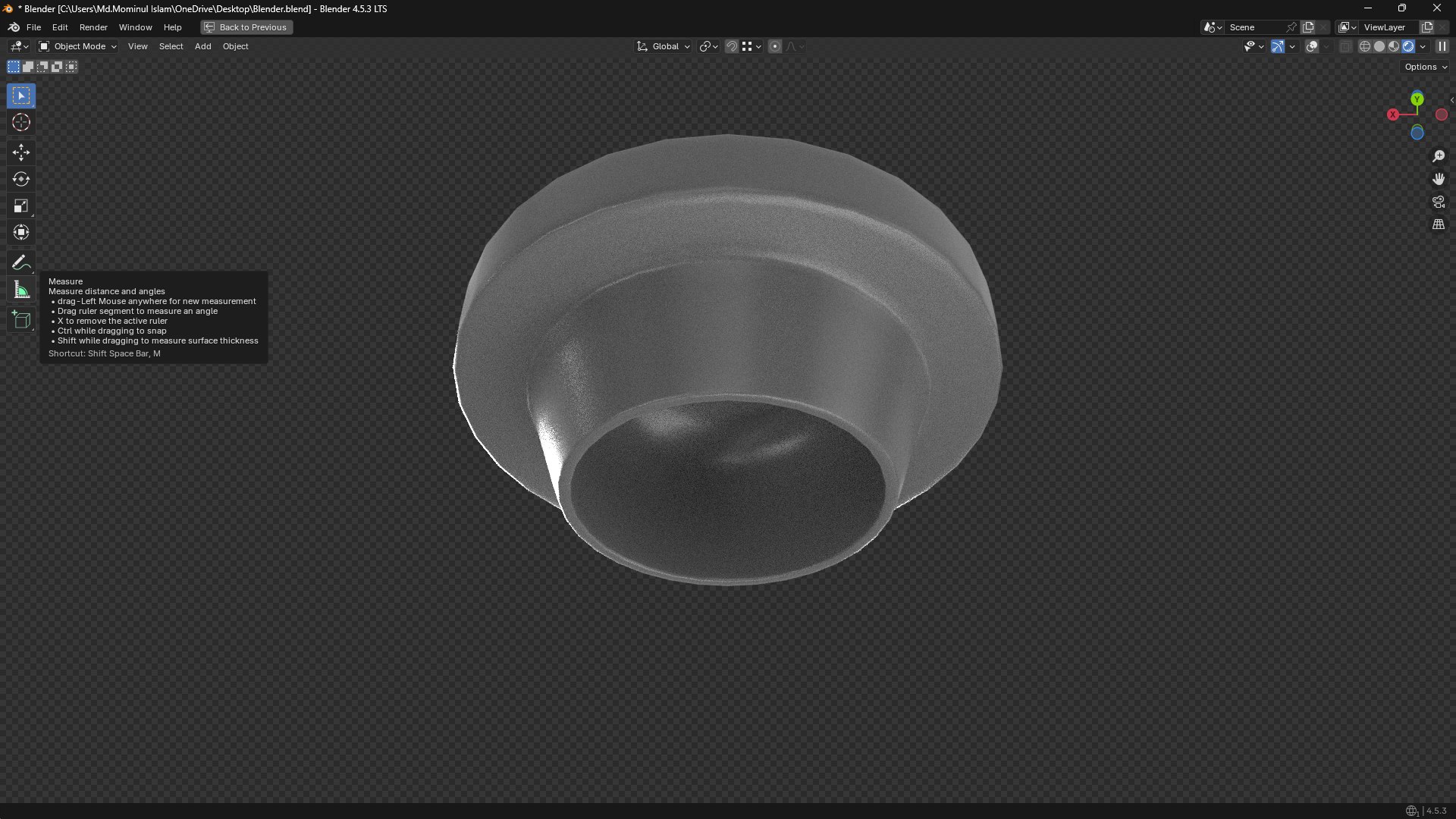Switch perspective/orthographic grid icon

tap(1439, 224)
